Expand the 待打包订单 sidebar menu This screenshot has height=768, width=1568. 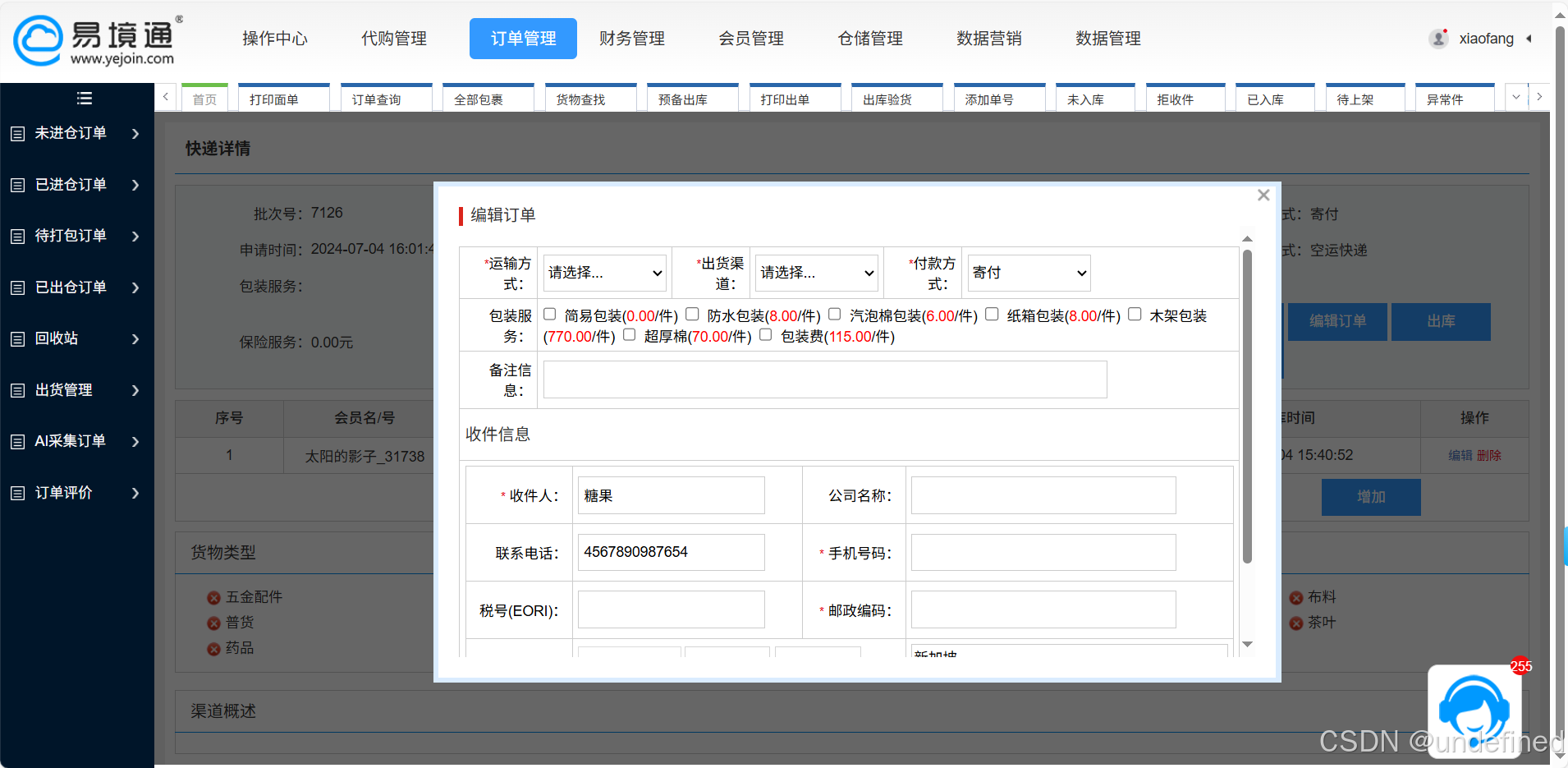tap(77, 236)
